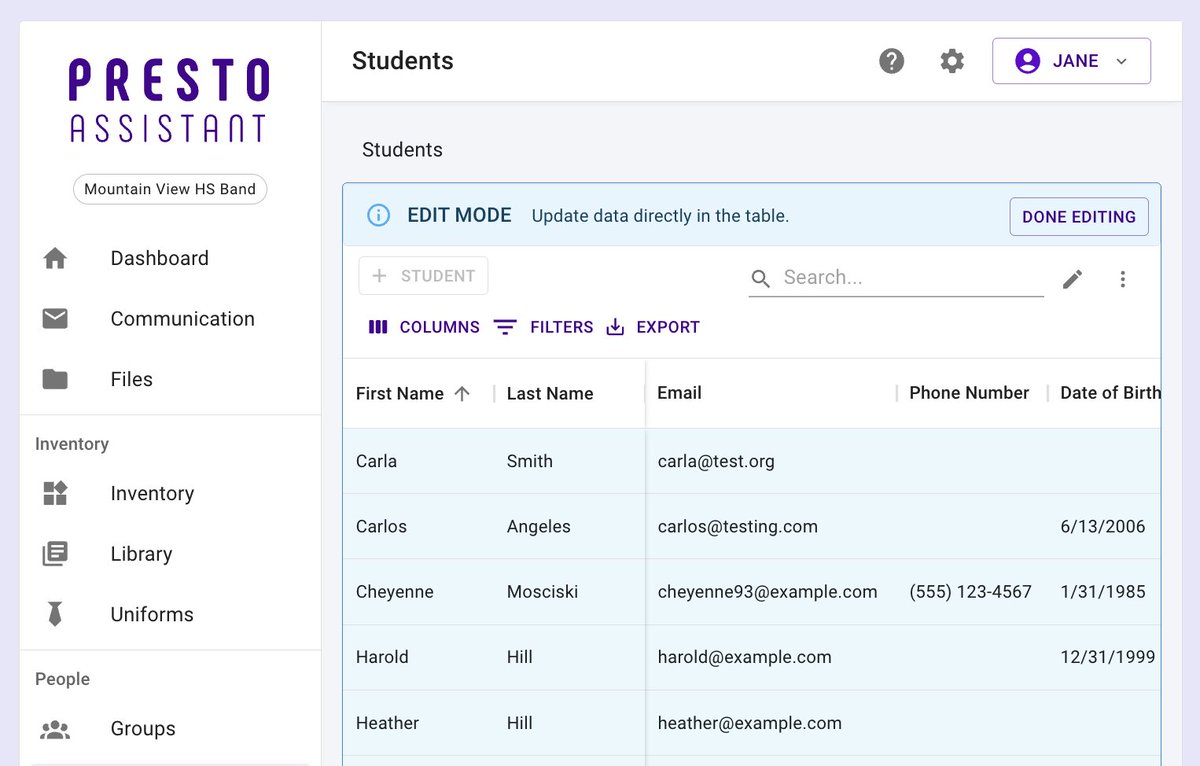Click the export download icon
Viewport: 1200px width, 766px height.
[615, 327]
